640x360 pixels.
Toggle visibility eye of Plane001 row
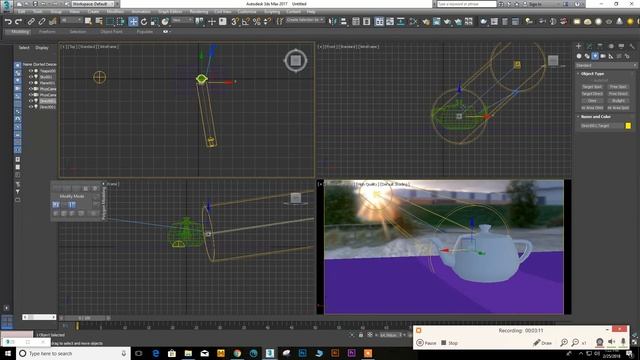[31, 83]
